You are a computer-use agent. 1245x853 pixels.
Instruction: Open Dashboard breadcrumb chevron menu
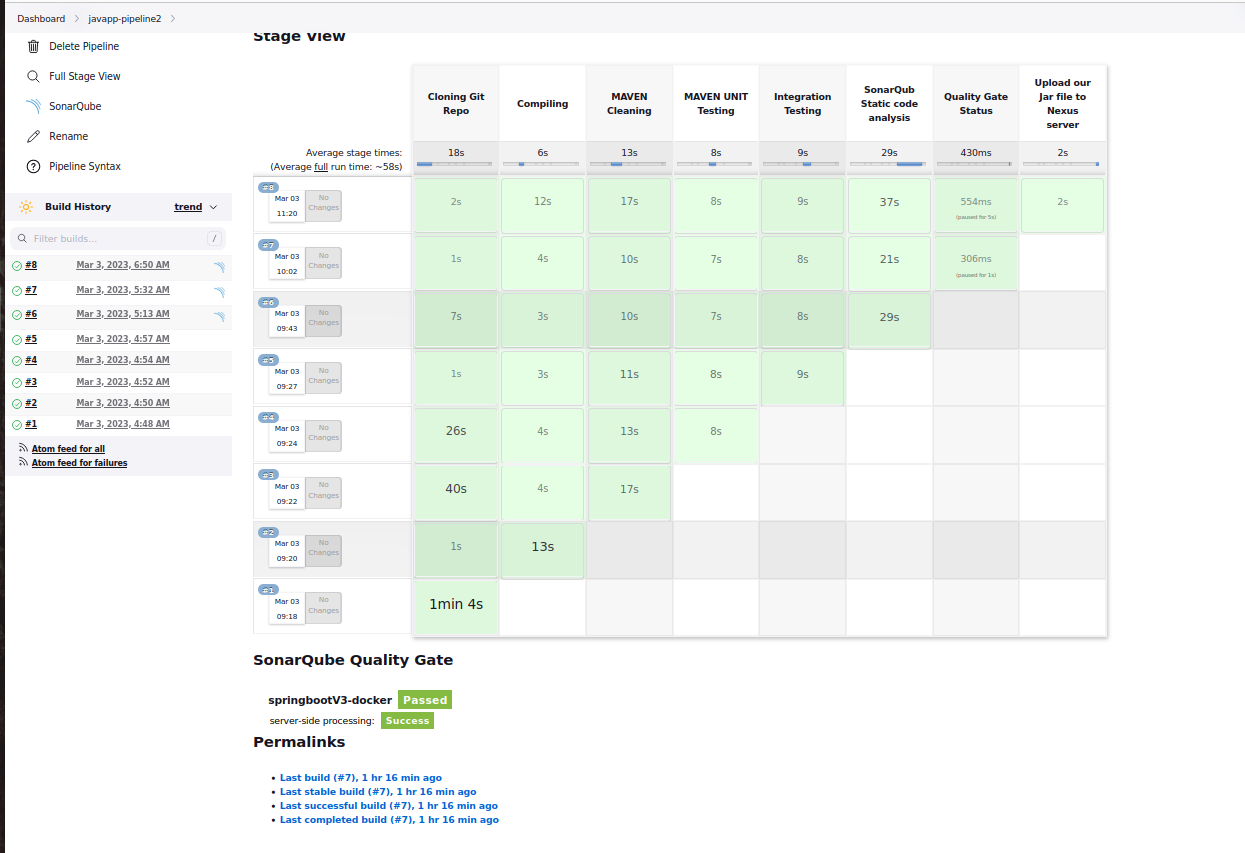pyautogui.click(x=77, y=19)
